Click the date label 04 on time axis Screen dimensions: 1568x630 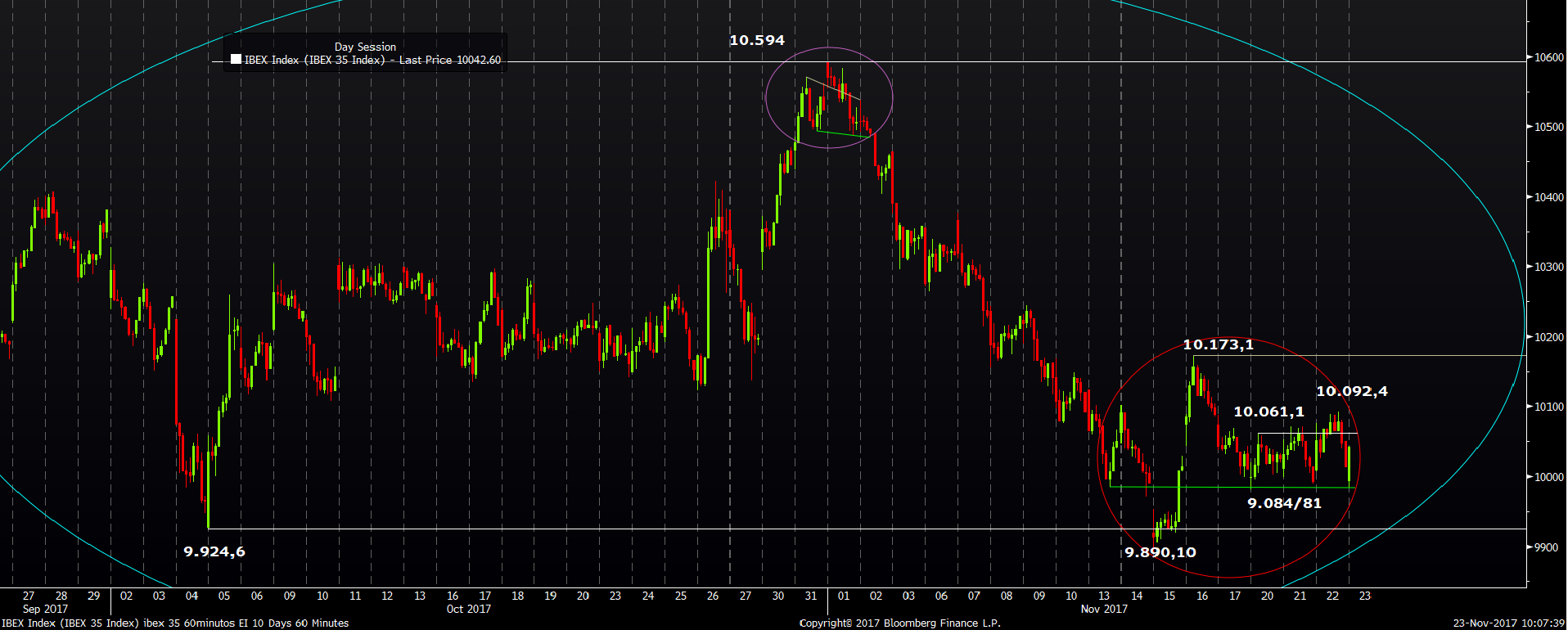[x=191, y=596]
